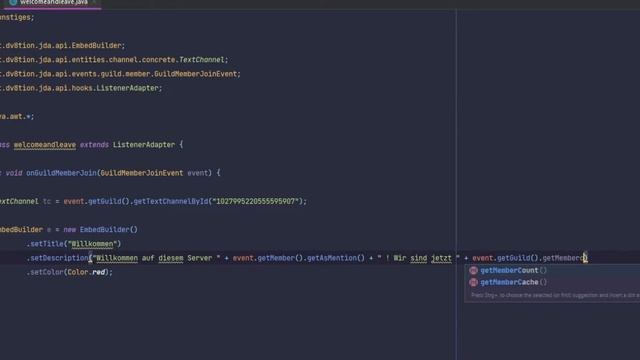
Task: Click the channel ID string "1027995220555595907"
Action: click(256, 201)
